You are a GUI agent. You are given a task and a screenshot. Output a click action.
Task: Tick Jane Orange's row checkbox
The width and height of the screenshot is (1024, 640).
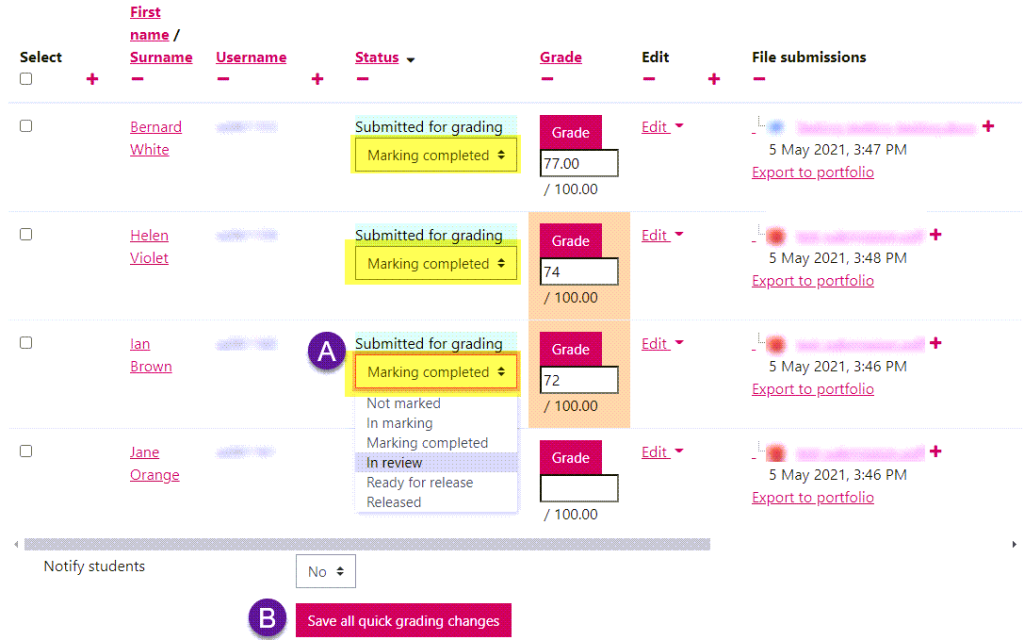[25, 451]
